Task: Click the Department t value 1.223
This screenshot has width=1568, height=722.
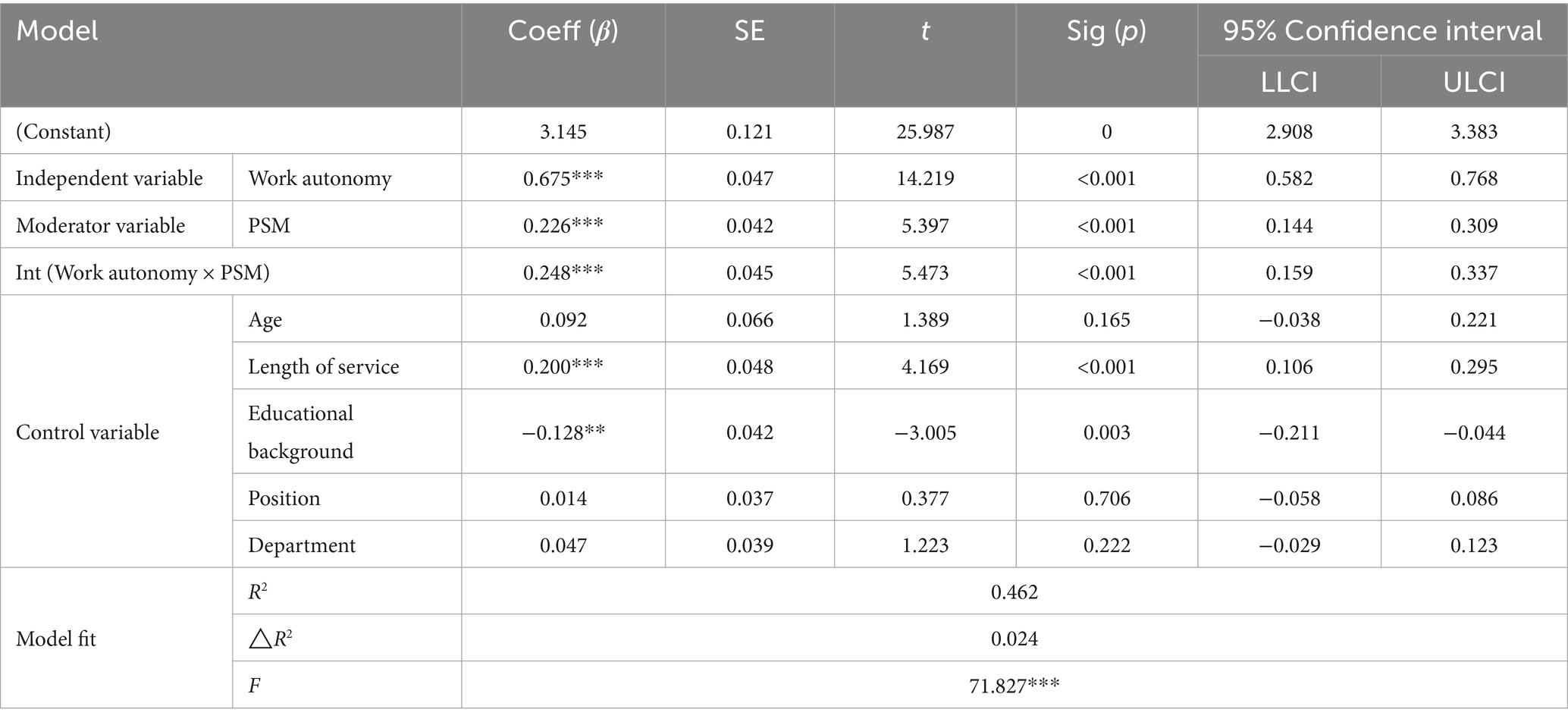Action: point(925,545)
